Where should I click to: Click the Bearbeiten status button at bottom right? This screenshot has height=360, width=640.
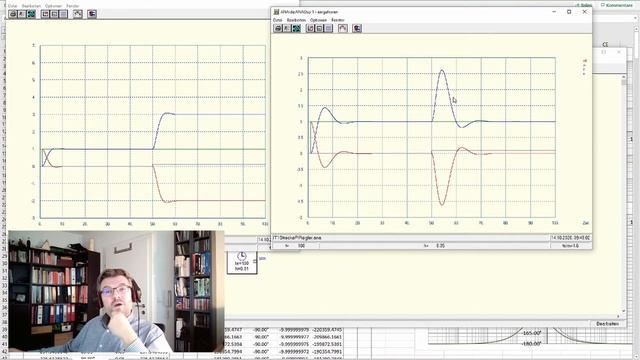click(607, 324)
